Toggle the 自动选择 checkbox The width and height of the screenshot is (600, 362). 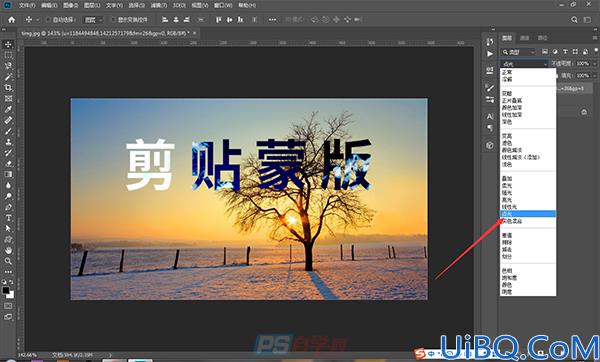pos(48,20)
